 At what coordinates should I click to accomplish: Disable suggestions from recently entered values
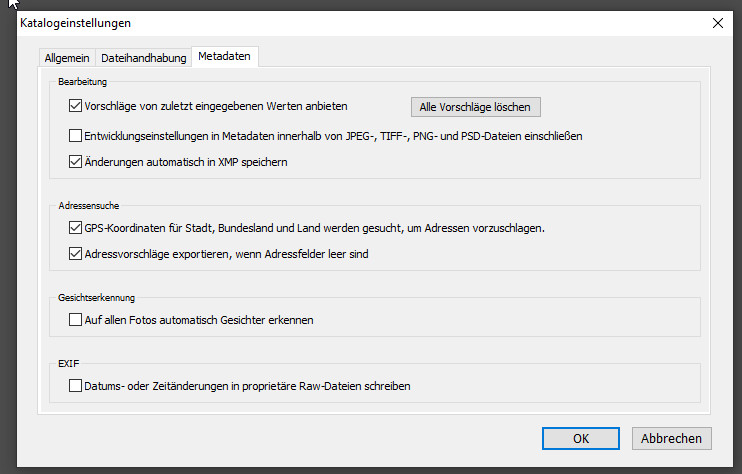click(x=75, y=105)
